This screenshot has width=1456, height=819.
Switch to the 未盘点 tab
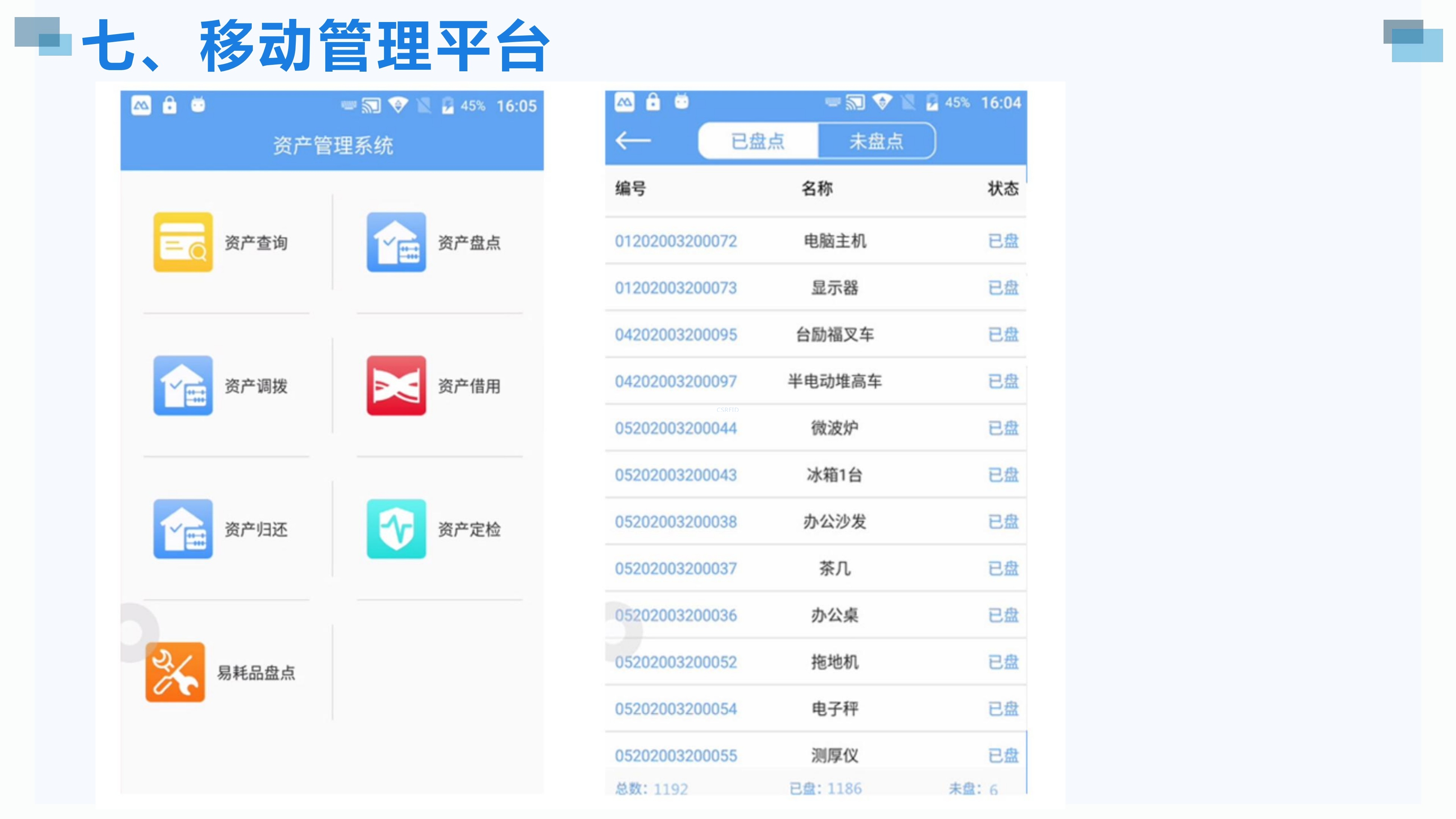pyautogui.click(x=876, y=141)
